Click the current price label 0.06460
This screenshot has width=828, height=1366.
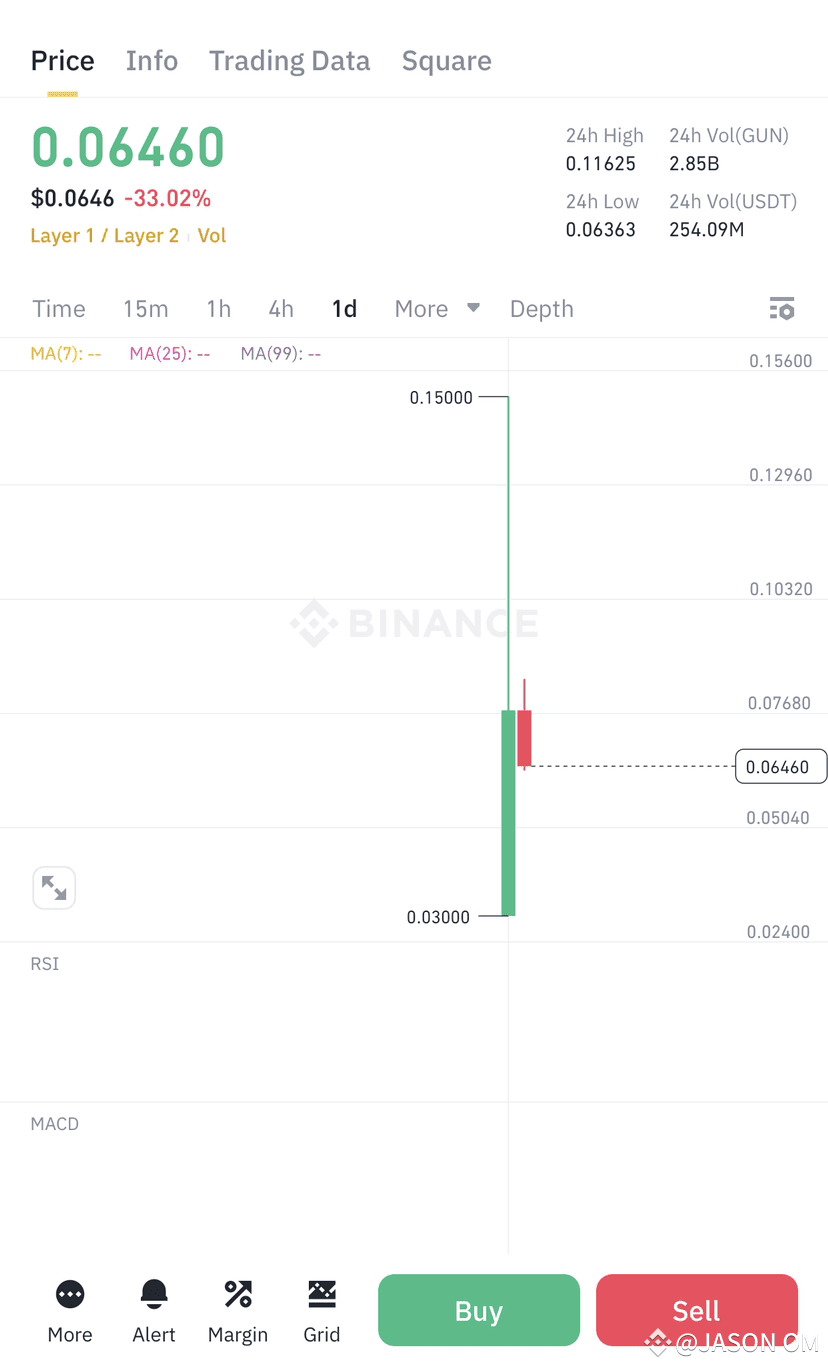tap(781, 767)
